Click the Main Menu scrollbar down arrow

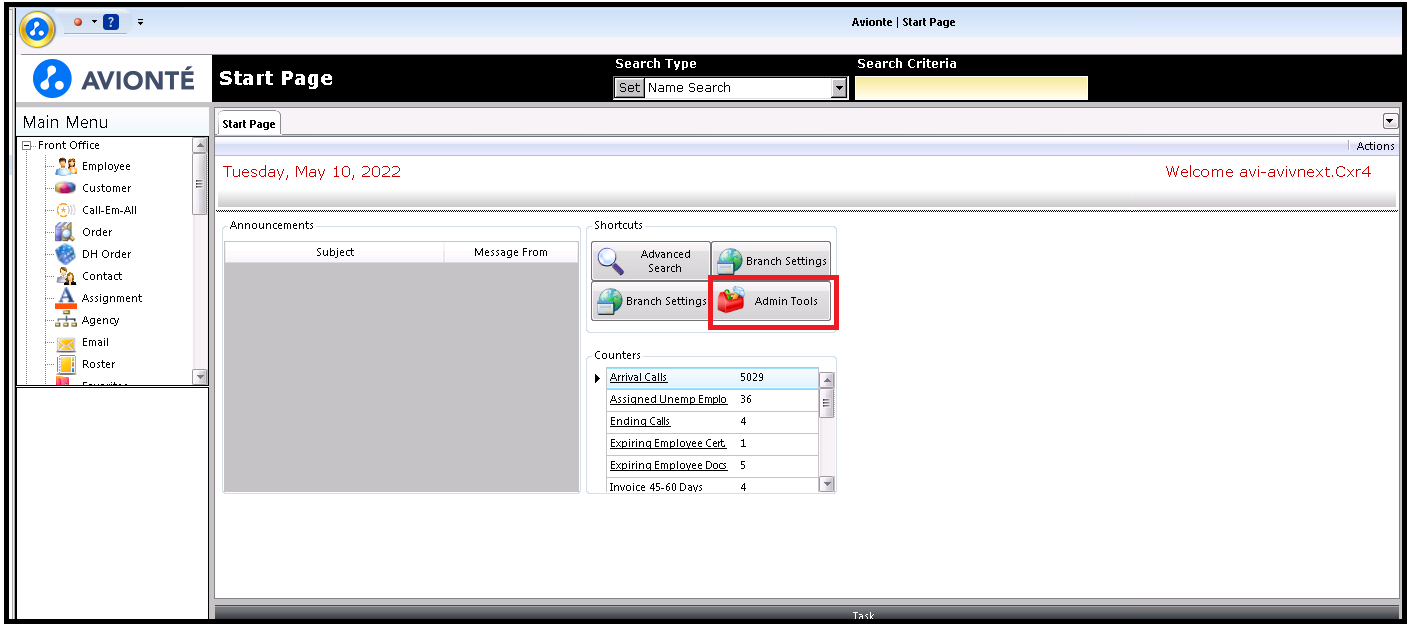coord(200,377)
